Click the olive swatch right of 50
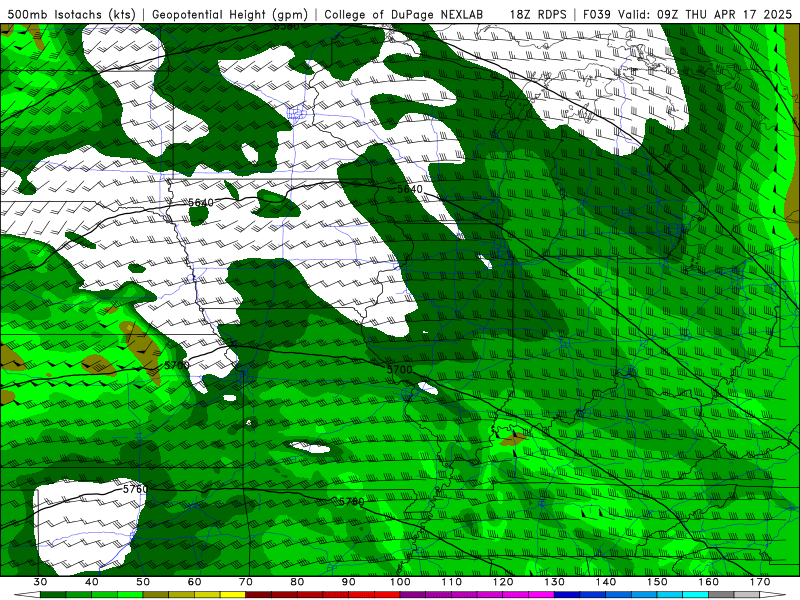This screenshot has height=600, width=800. (x=156, y=595)
